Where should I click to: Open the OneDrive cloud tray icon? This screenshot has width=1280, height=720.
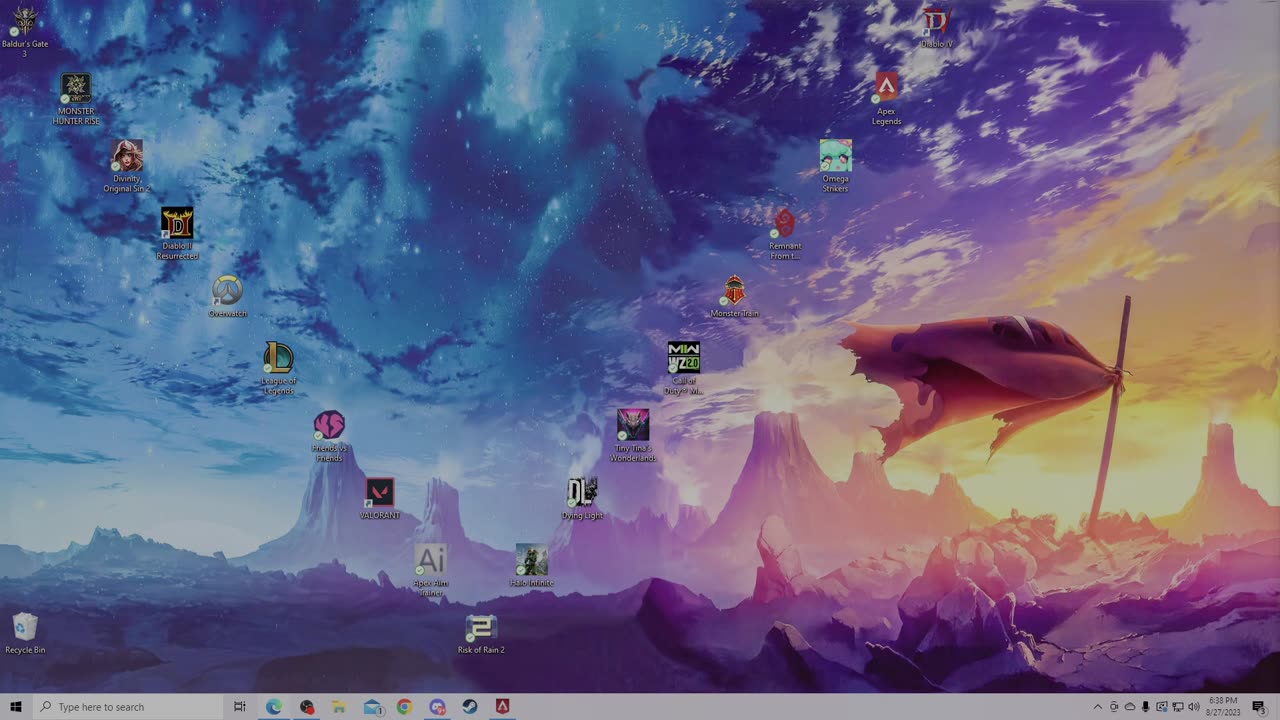(x=1130, y=707)
